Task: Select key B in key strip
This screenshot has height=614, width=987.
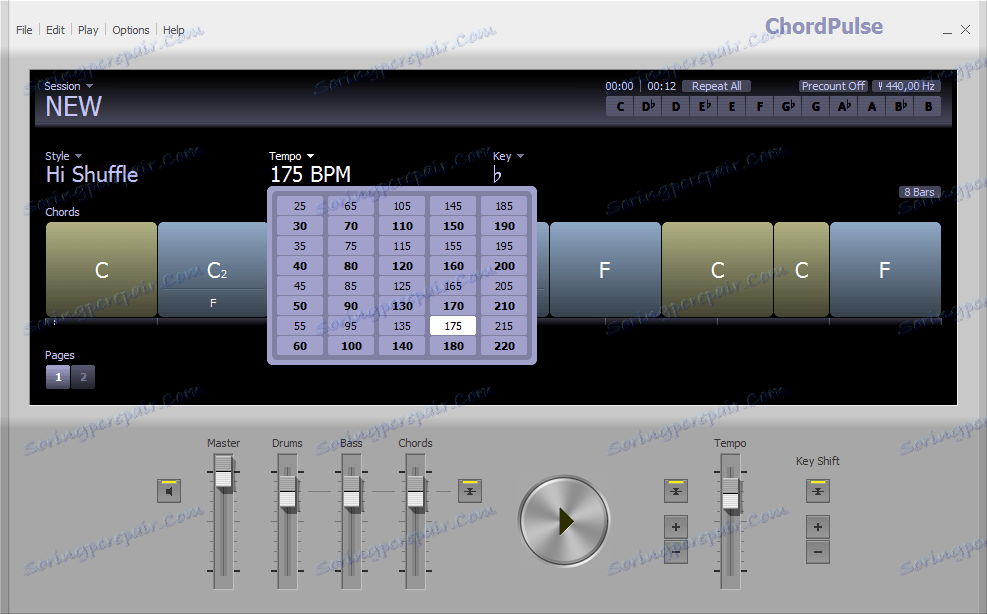Action: [x=928, y=106]
